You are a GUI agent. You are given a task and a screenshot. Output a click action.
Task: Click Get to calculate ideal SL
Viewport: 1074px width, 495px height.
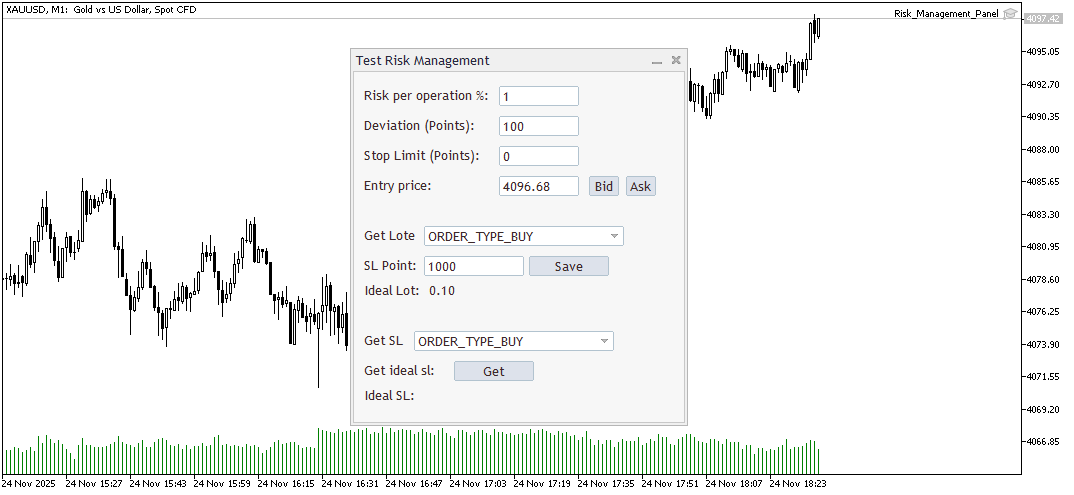pyautogui.click(x=494, y=371)
